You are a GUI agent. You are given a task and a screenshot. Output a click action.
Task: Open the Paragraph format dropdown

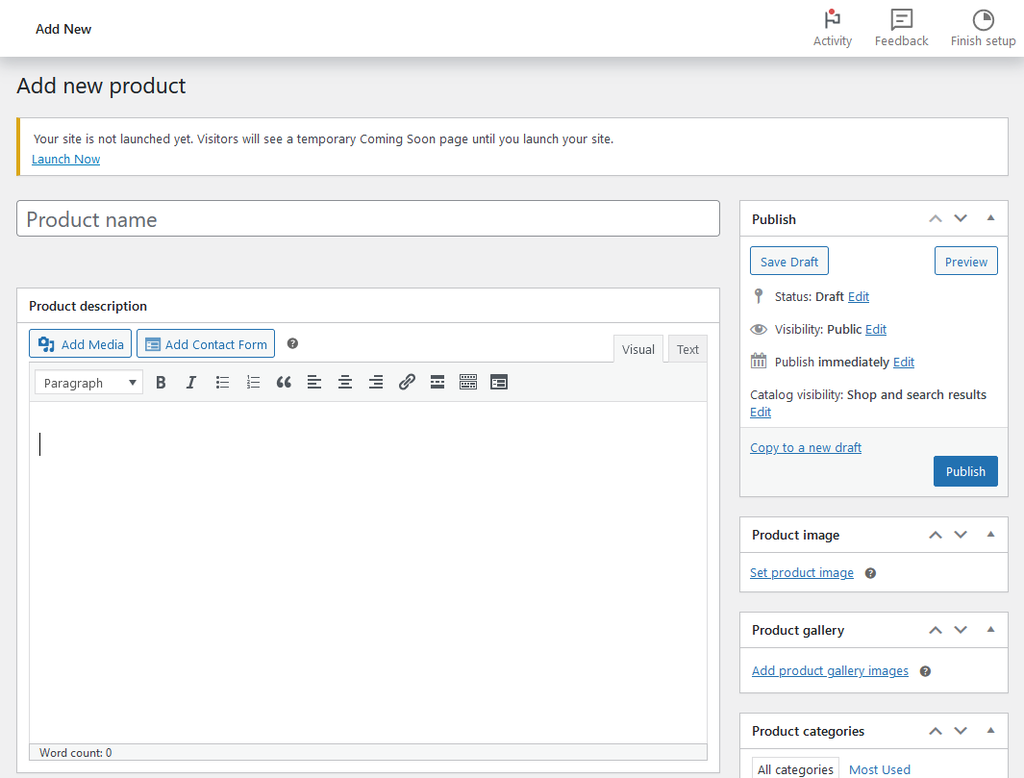coord(89,383)
